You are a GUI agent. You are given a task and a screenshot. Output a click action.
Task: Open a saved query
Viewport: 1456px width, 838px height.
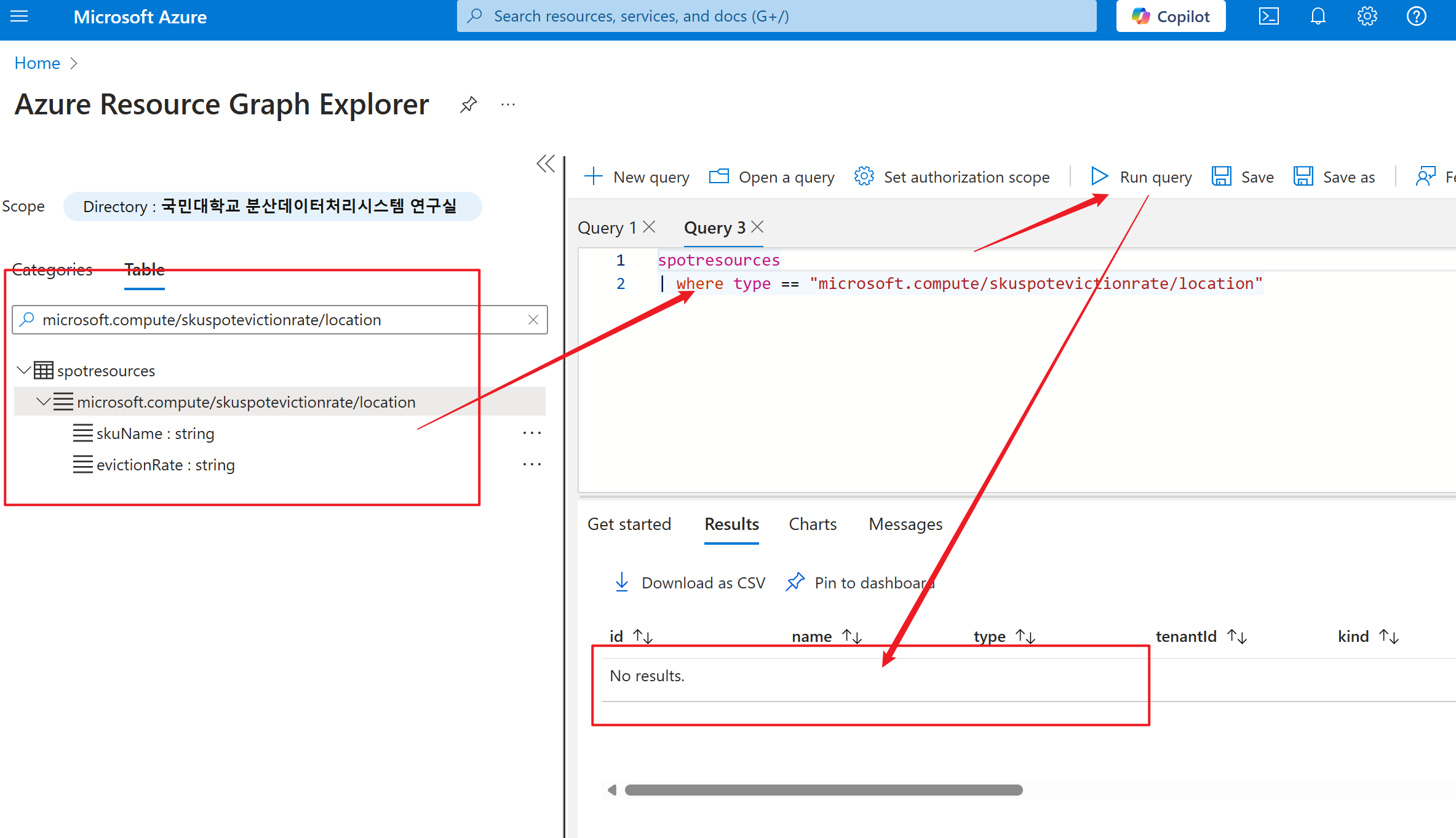tap(771, 176)
